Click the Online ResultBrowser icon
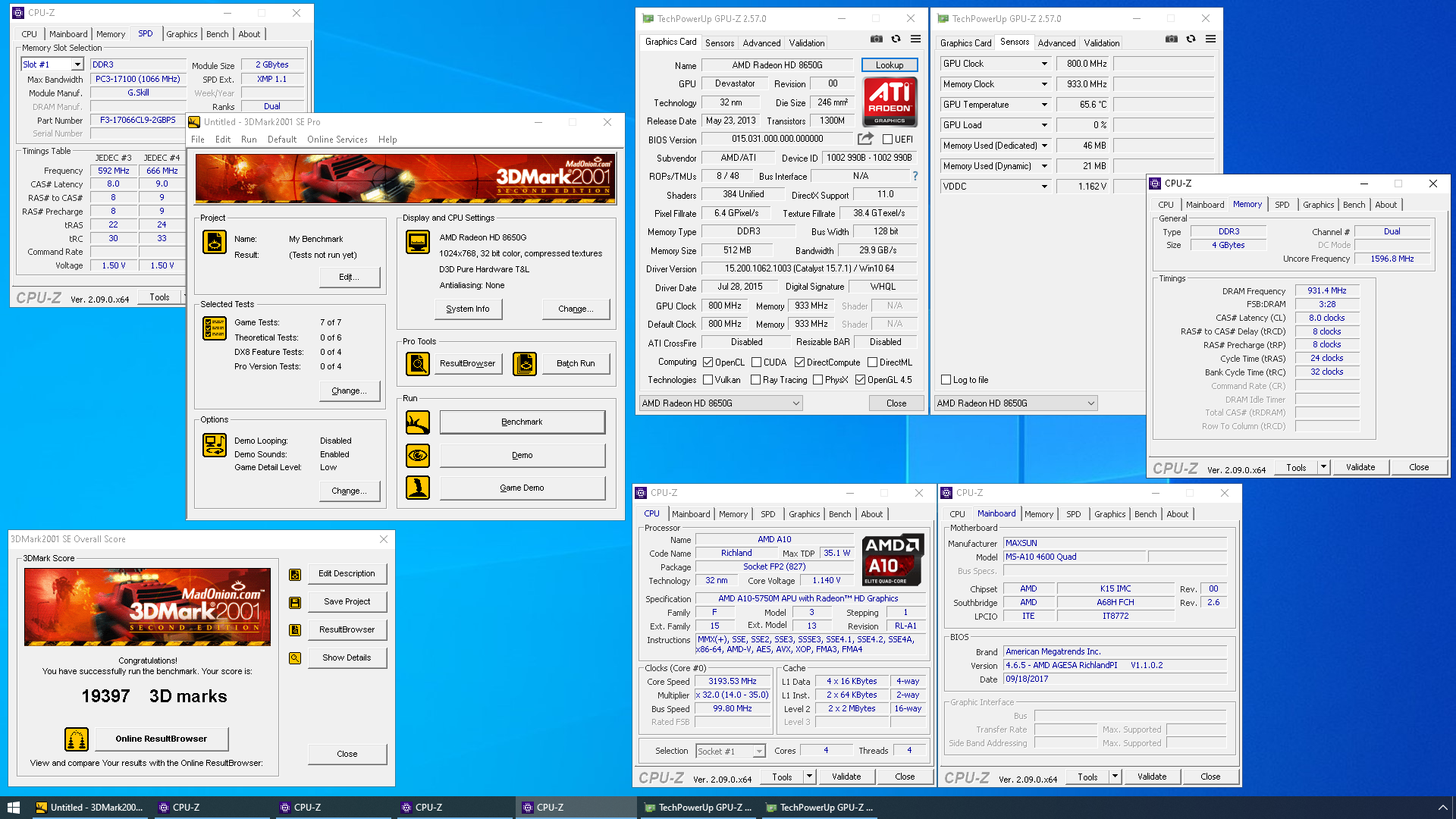This screenshot has width=1456, height=819. (x=77, y=739)
